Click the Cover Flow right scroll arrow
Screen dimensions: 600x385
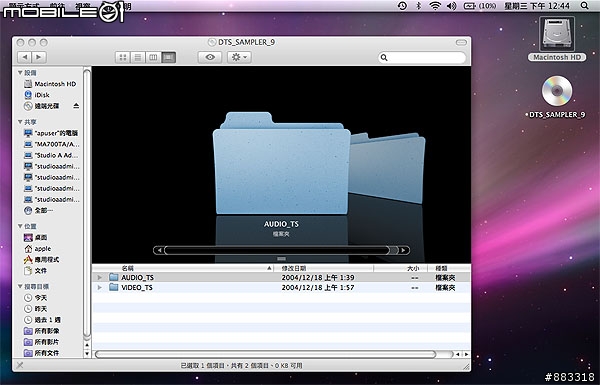click(x=404, y=250)
